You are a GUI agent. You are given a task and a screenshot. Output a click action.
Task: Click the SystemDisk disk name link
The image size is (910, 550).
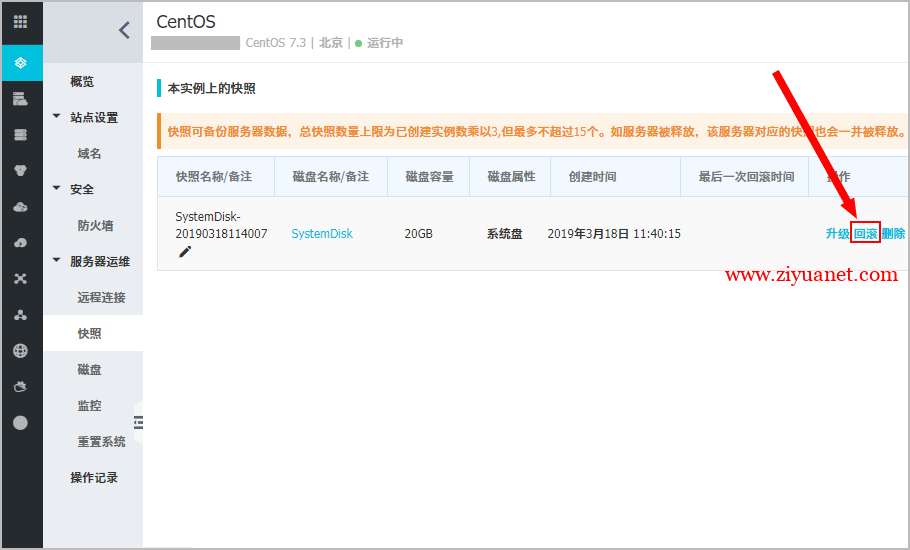tap(322, 234)
